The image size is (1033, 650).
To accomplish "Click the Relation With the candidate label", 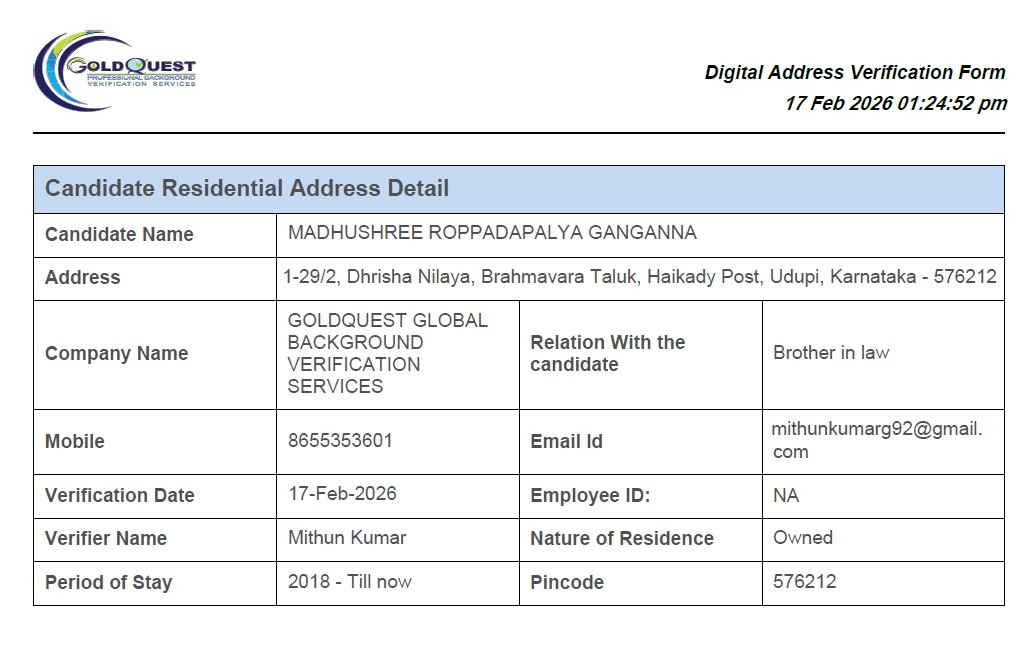I will pyautogui.click(x=607, y=353).
